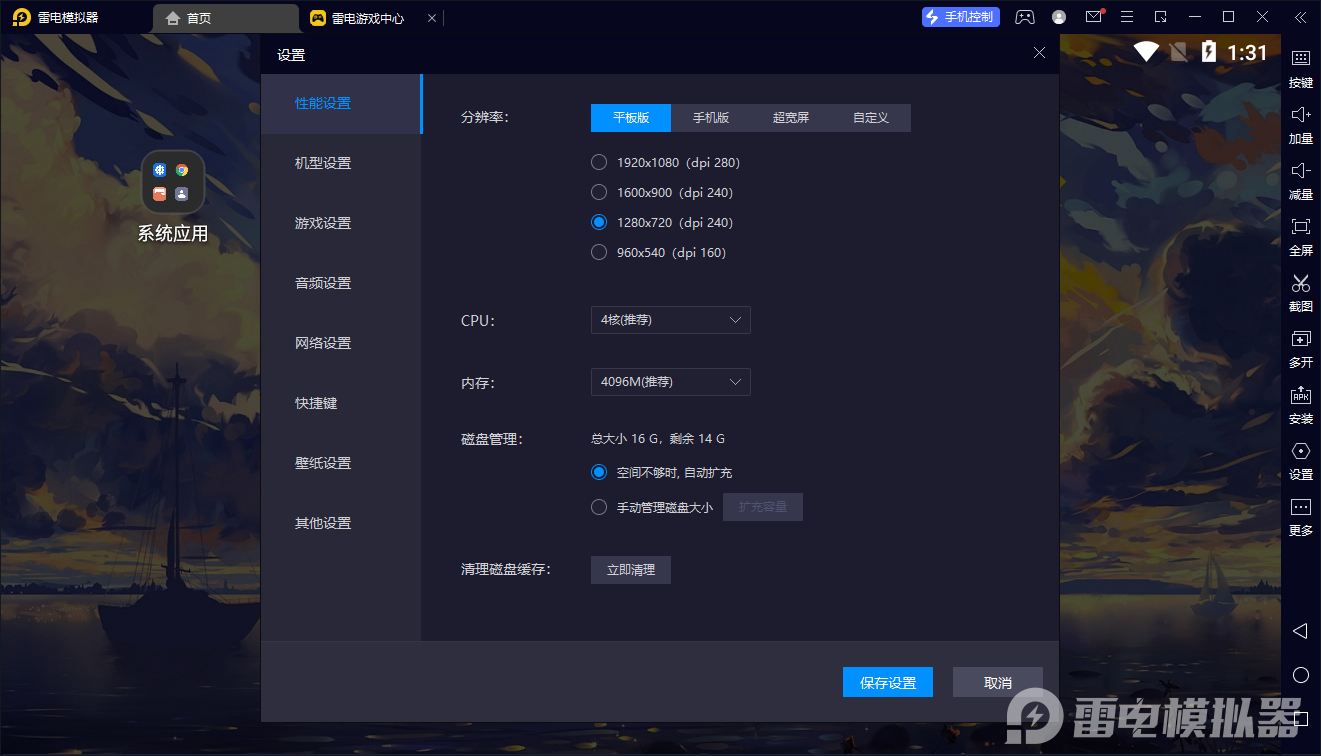
Task: Open the hamburger menu in the title bar
Action: (1127, 17)
